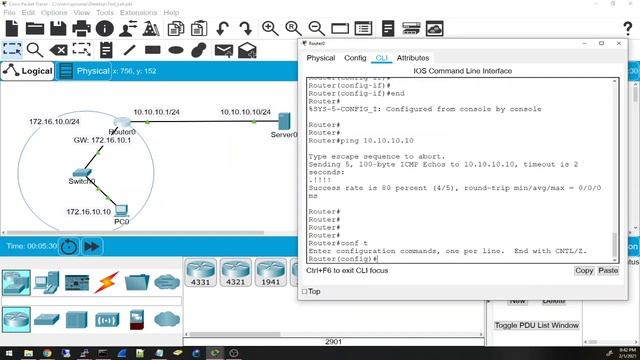Pick the 4321 router model

tap(236, 273)
